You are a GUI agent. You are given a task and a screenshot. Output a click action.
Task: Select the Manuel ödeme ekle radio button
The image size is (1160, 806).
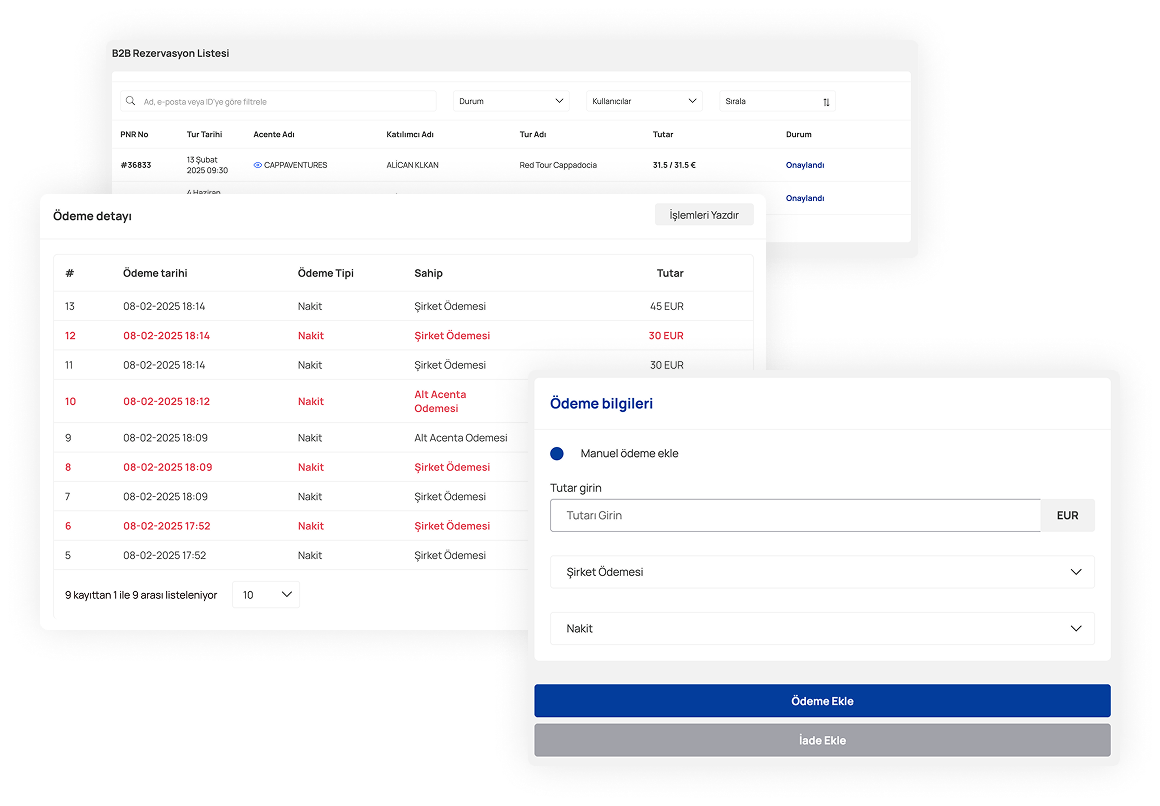tap(557, 453)
